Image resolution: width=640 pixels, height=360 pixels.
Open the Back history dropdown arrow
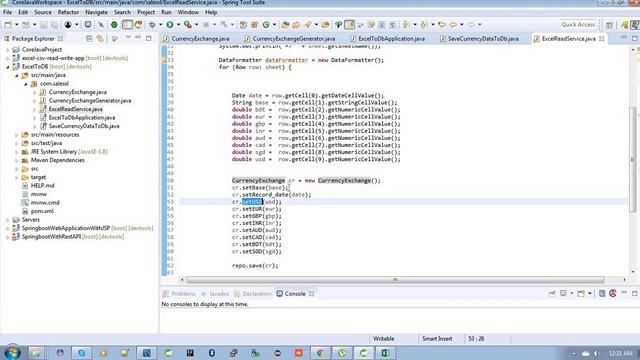(462, 25)
